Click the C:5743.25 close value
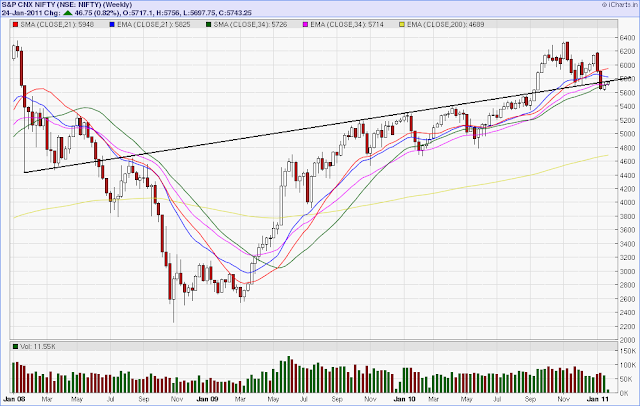640x406 pixels. 235,13
